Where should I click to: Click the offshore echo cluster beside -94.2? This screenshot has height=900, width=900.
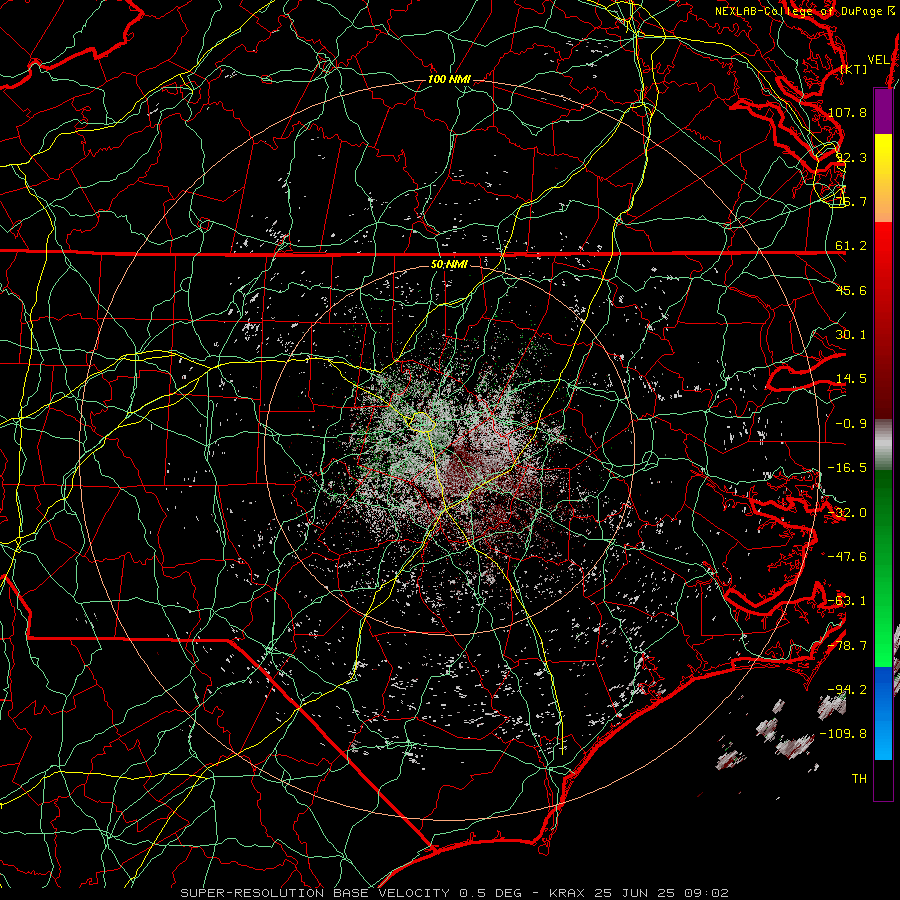[x=832, y=705]
